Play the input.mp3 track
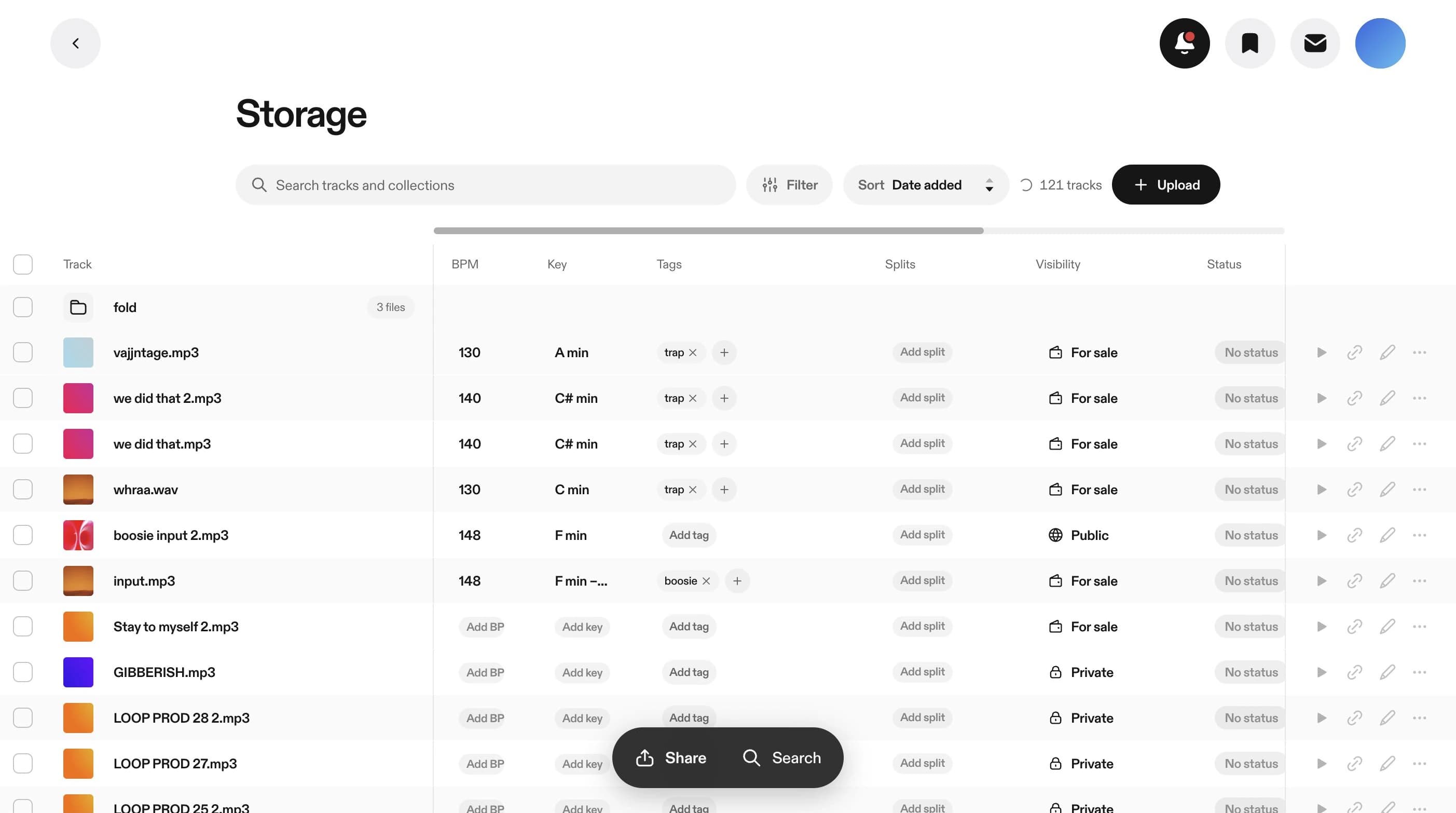1456x813 pixels. [1322, 580]
